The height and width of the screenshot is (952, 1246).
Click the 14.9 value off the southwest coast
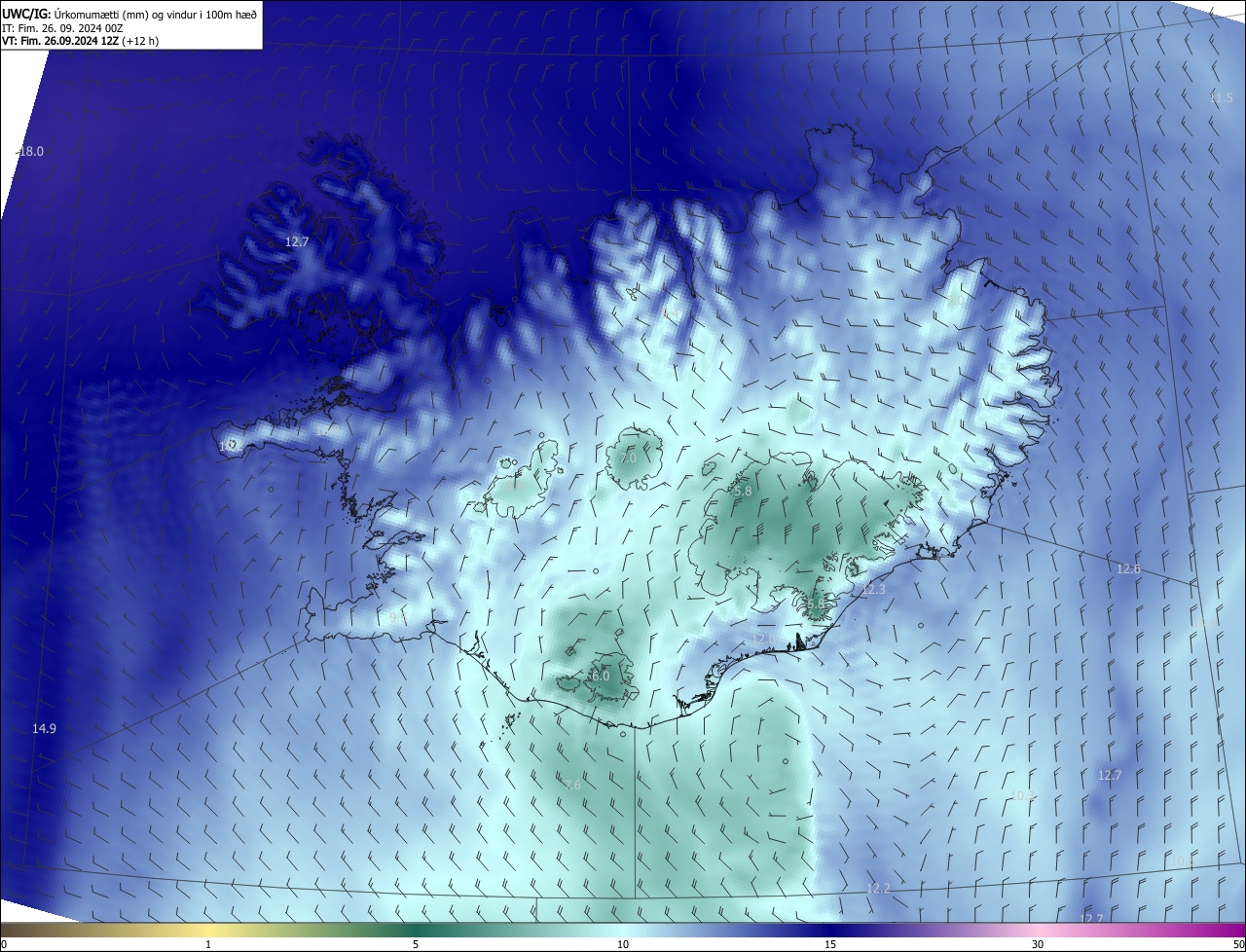tap(44, 728)
